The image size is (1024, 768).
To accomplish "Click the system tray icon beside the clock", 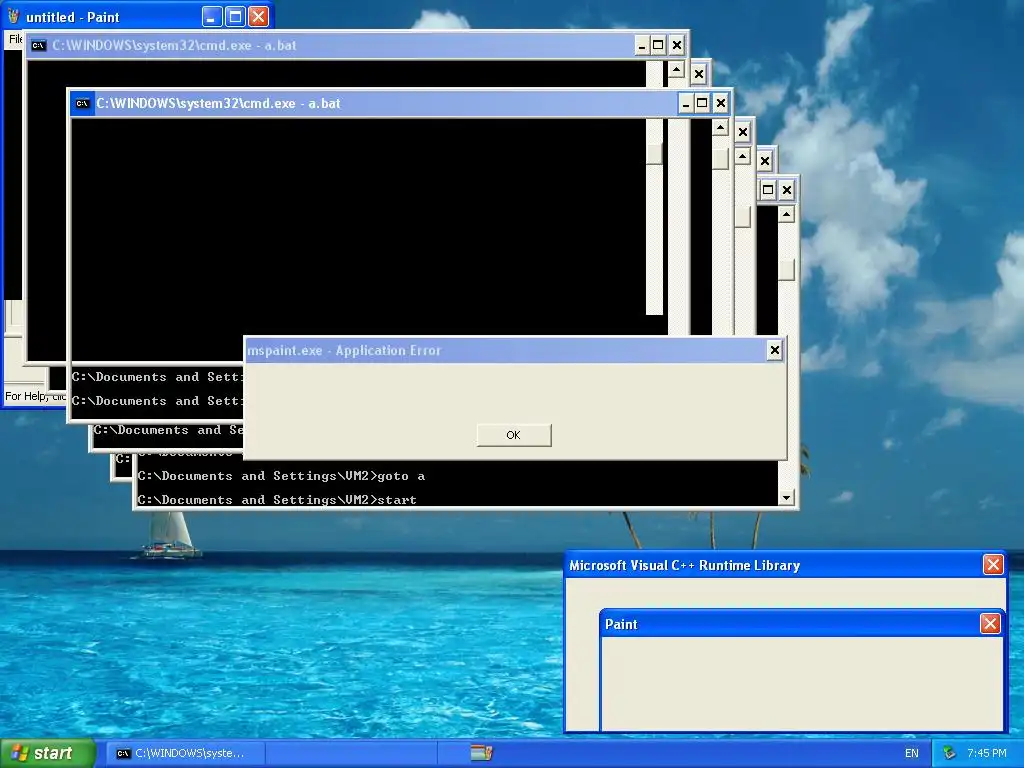I will pyautogui.click(x=949, y=753).
